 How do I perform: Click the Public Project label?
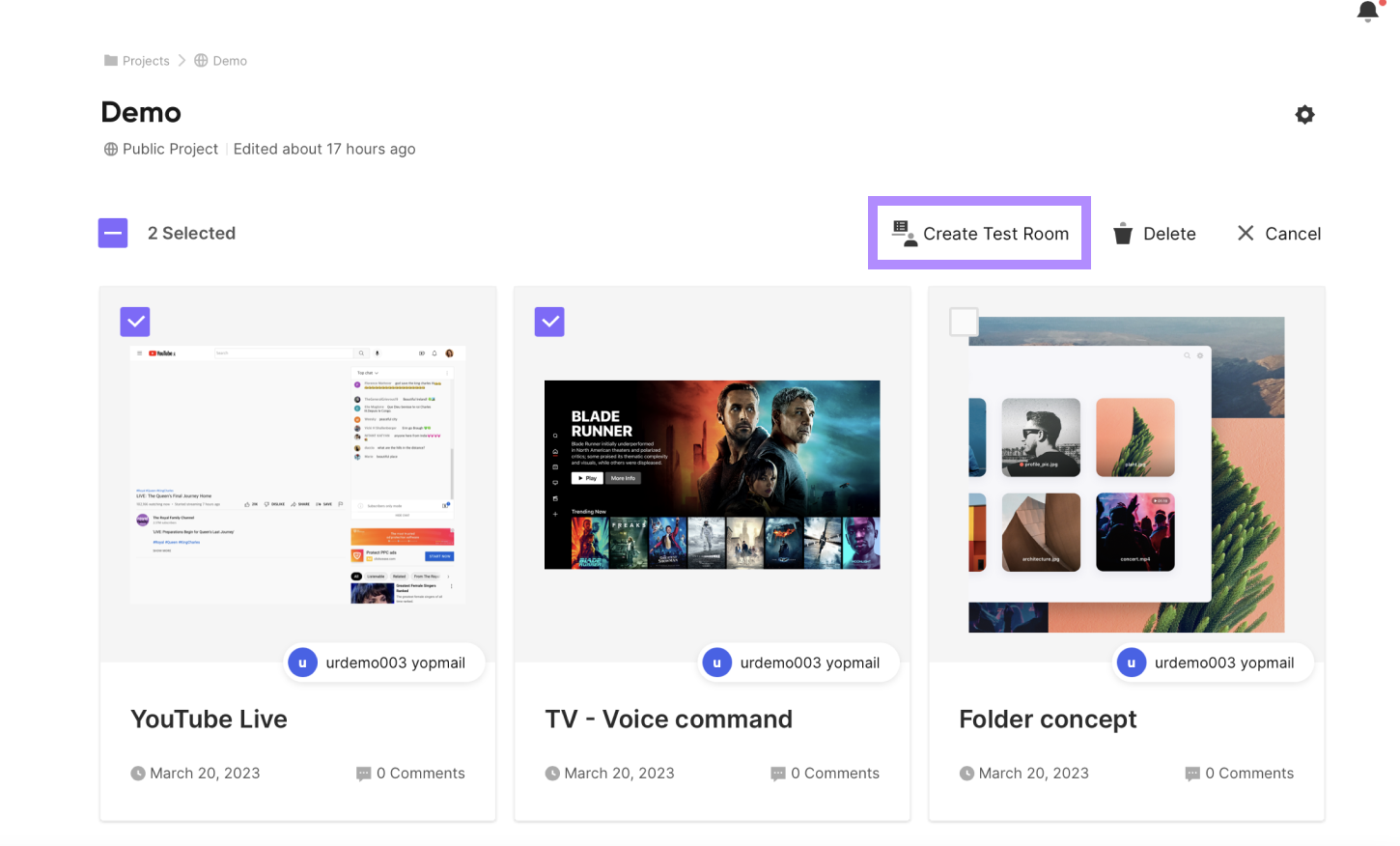coord(170,149)
